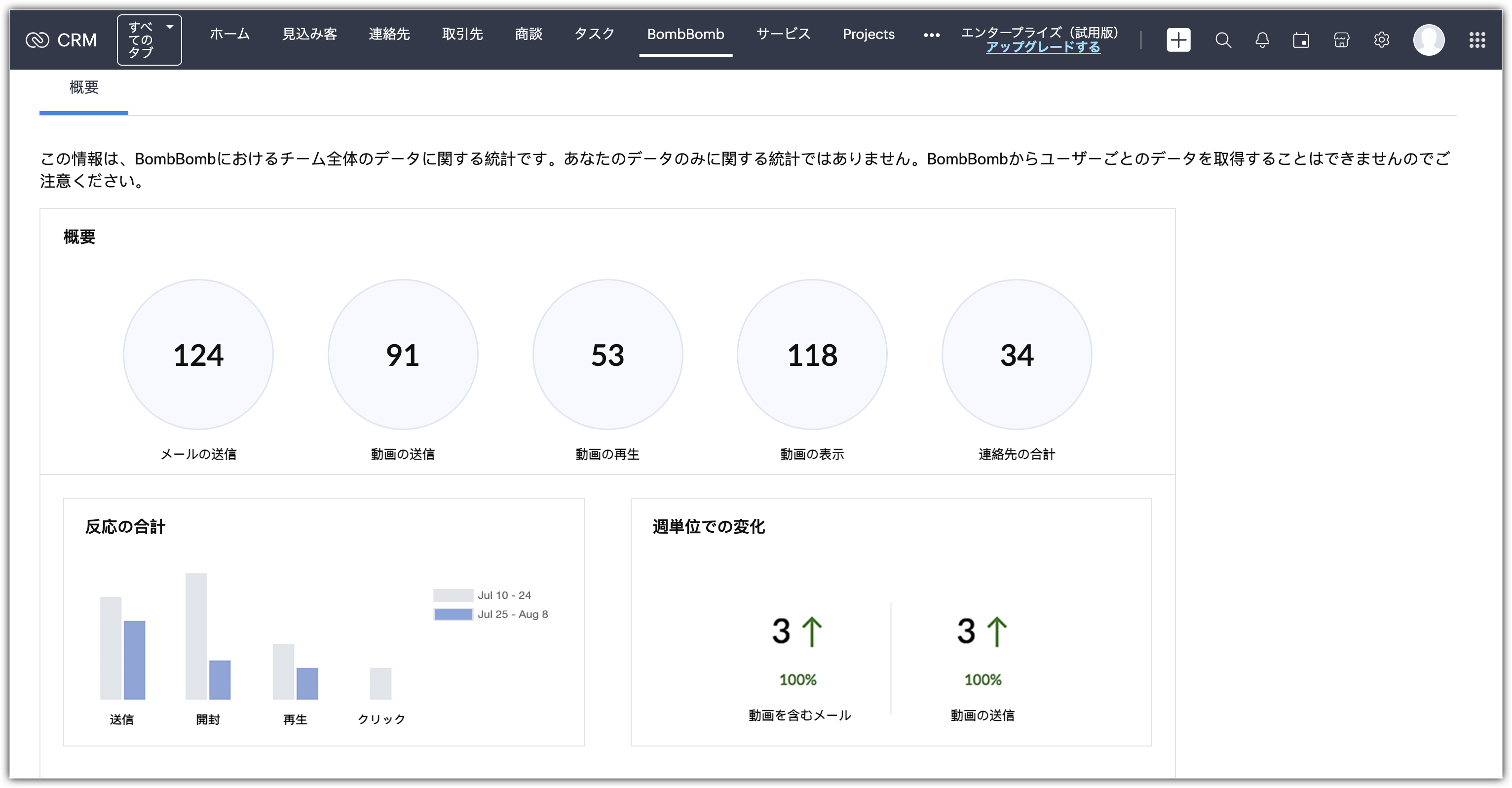
Task: Go to the Projects tab
Action: click(868, 34)
